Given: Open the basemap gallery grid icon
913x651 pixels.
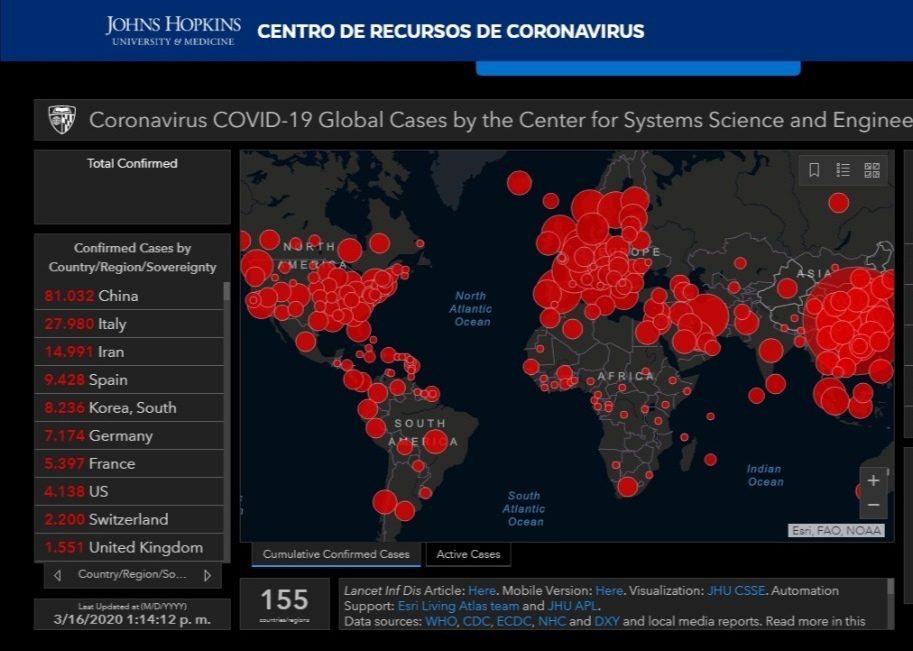Looking at the screenshot, I should coord(872,170).
